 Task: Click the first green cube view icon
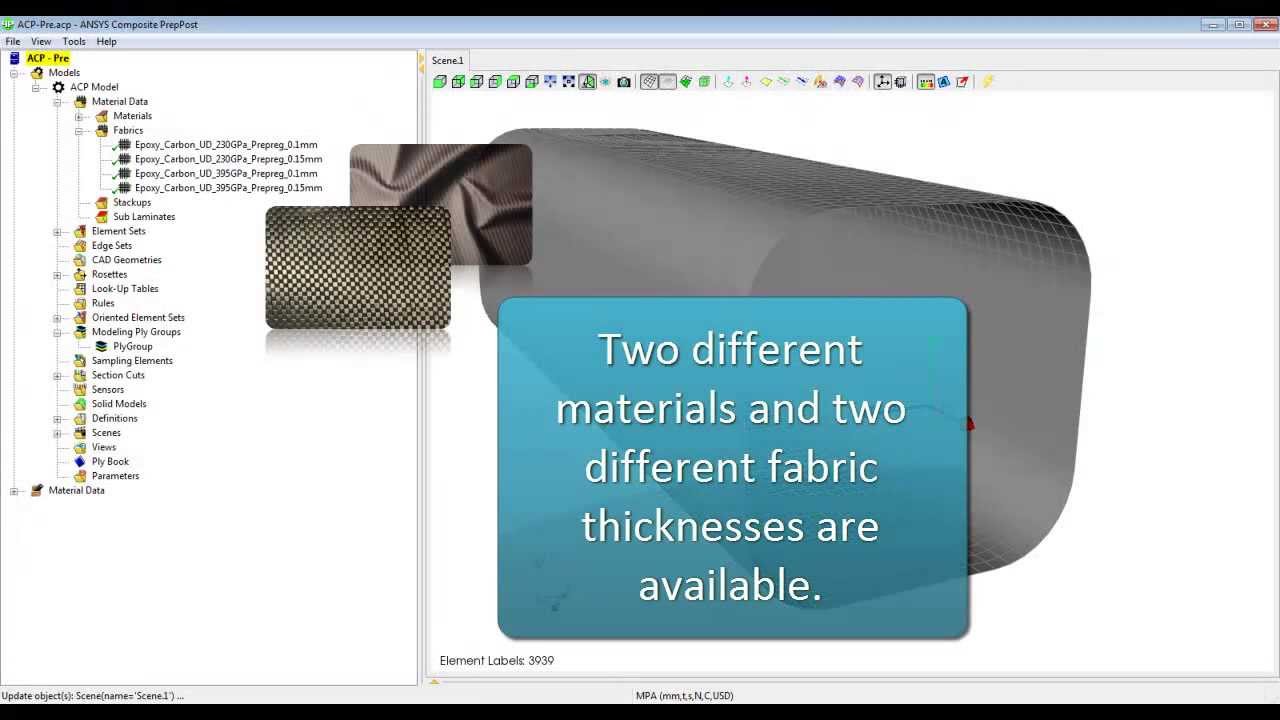pos(440,82)
